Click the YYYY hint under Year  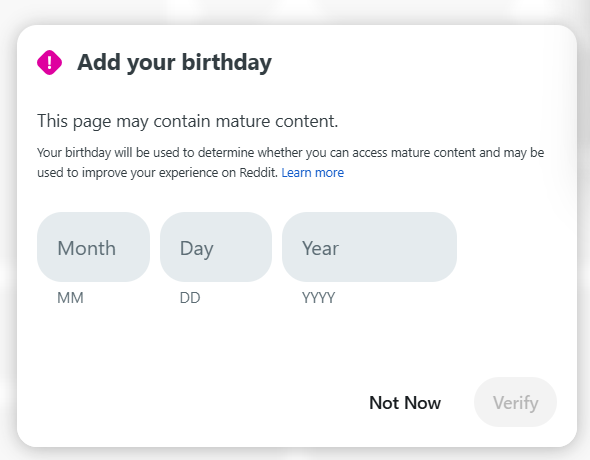click(x=318, y=298)
